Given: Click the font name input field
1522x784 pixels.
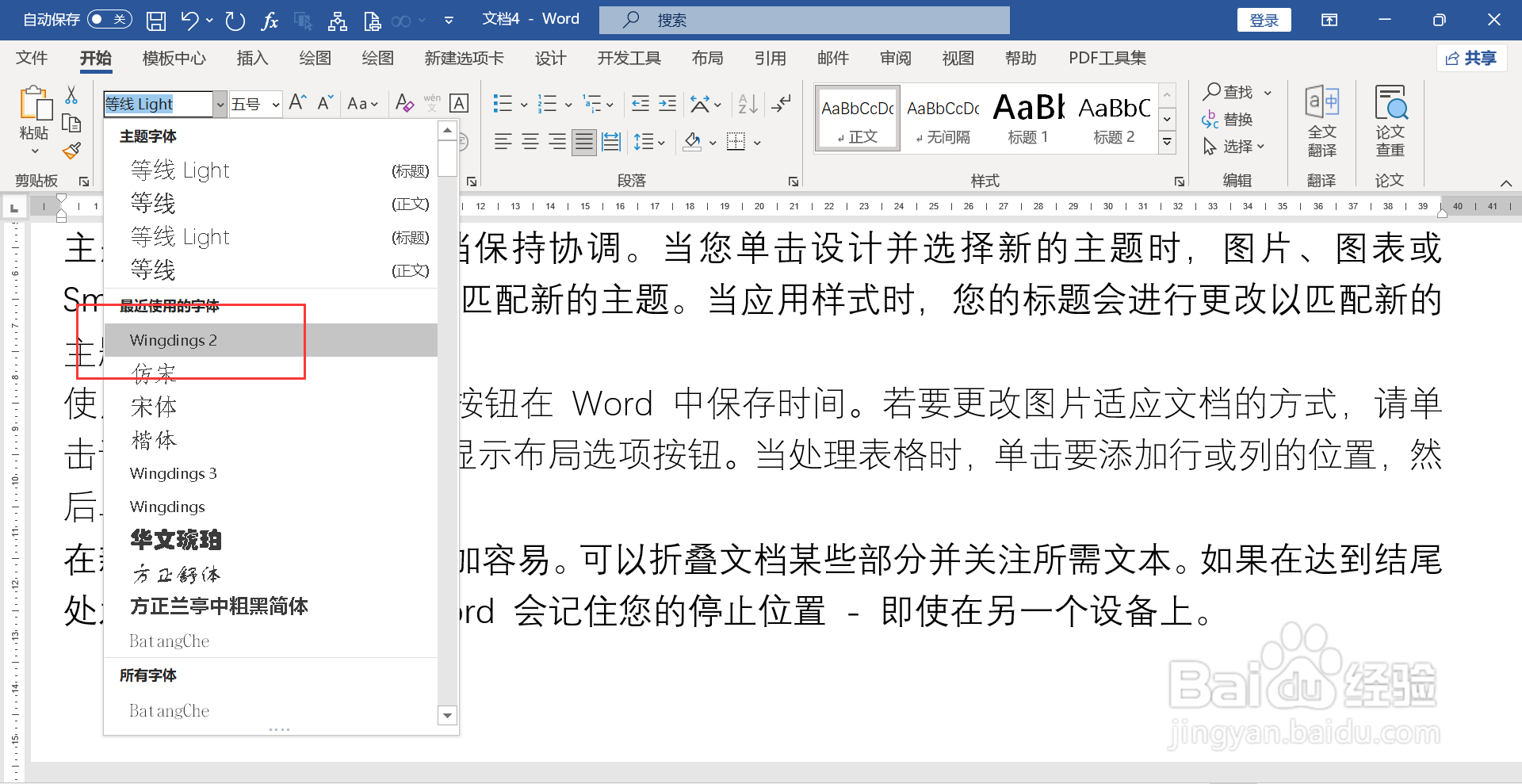Looking at the screenshot, I should pos(159,105).
